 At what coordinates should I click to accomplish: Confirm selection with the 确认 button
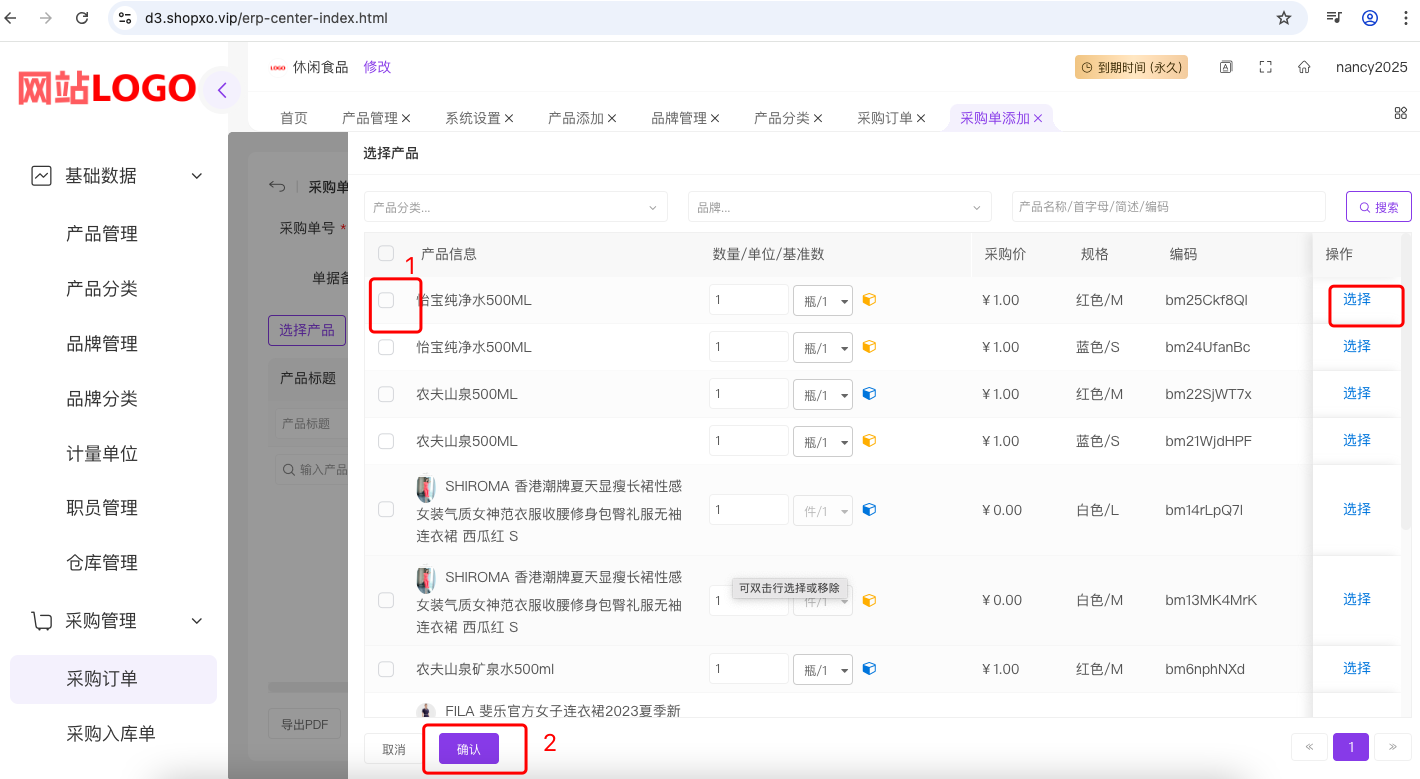pos(469,749)
